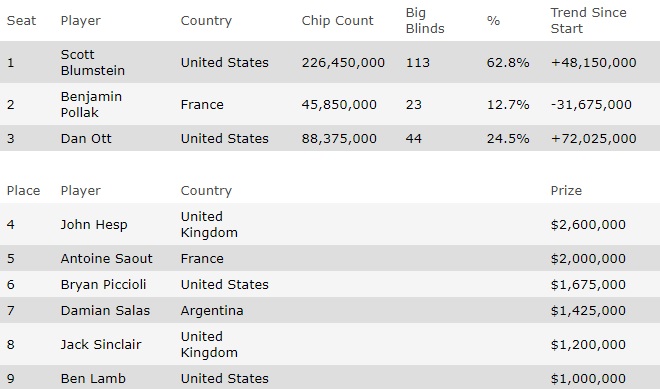Screen dimensions: 660x389
Task: Click Damian Salas player name
Action: 105,311
